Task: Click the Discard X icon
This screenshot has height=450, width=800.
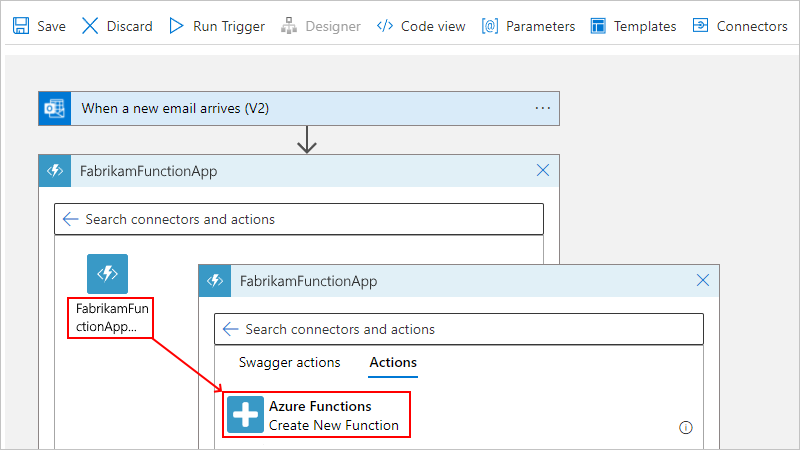Action: (90, 26)
